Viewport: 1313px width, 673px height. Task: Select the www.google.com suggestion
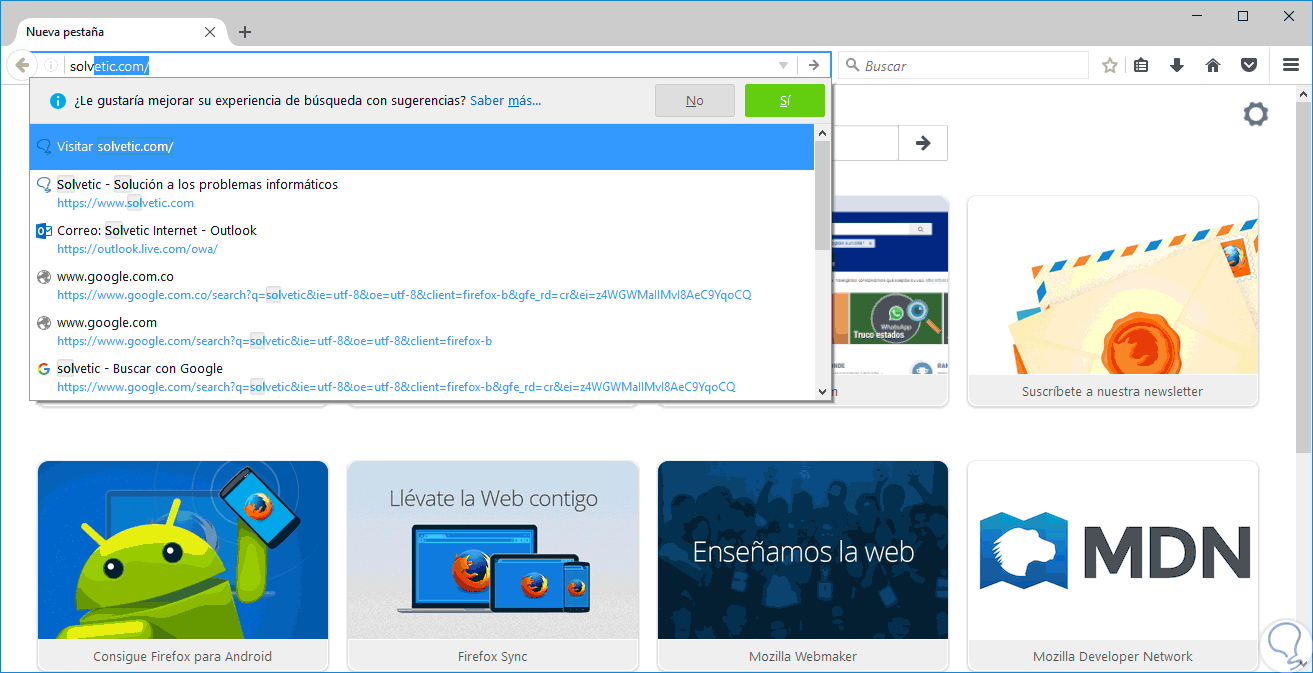coord(422,331)
